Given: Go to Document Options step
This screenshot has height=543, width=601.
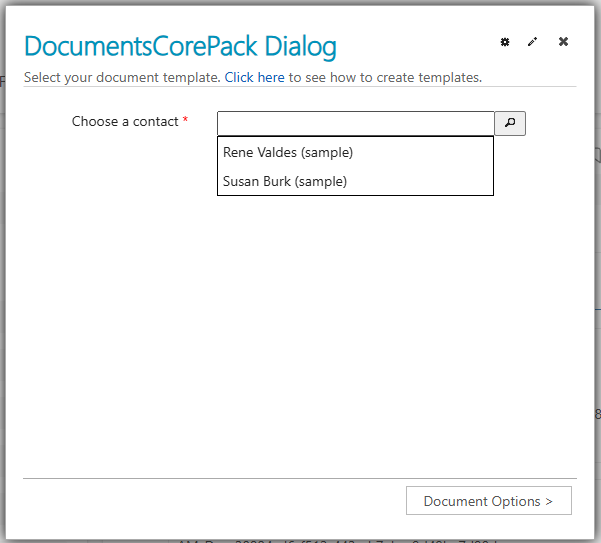Looking at the screenshot, I should (x=489, y=501).
